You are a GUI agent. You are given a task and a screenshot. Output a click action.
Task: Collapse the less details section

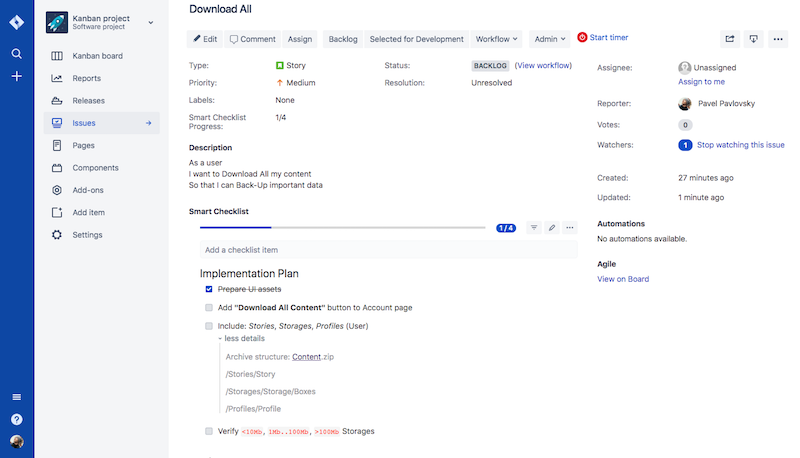point(243,338)
